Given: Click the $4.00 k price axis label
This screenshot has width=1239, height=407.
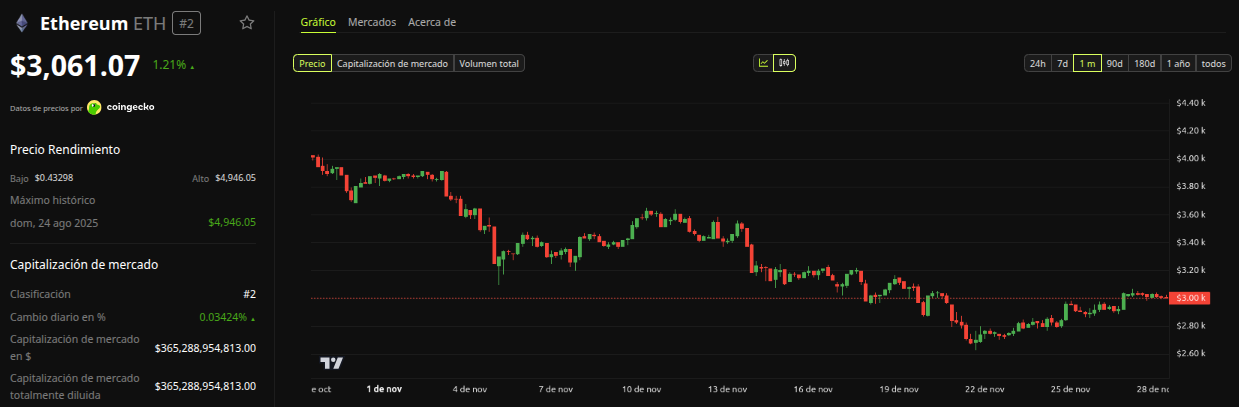Looking at the screenshot, I should click(x=1192, y=158).
